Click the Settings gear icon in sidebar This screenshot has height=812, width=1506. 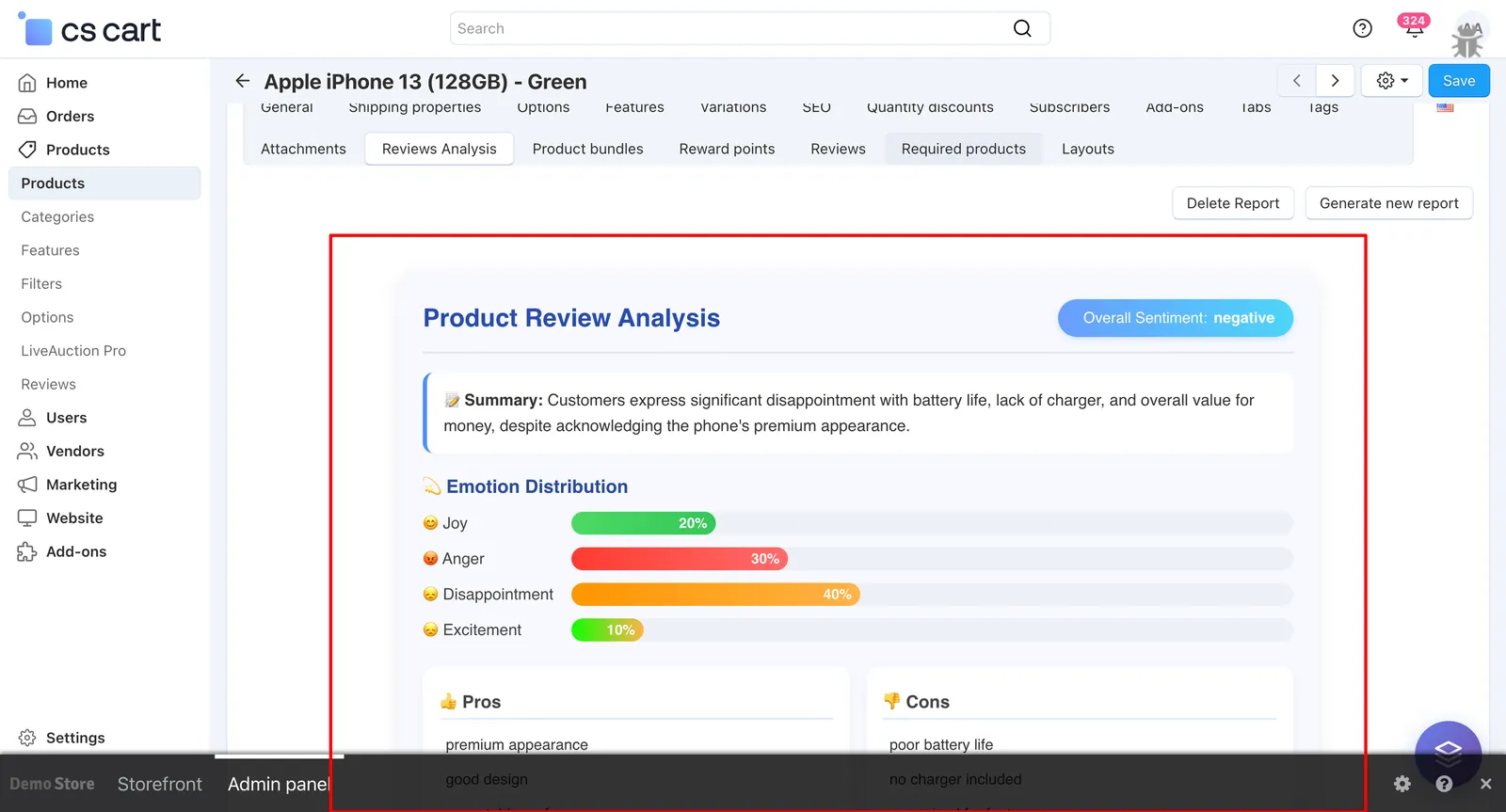click(27, 738)
